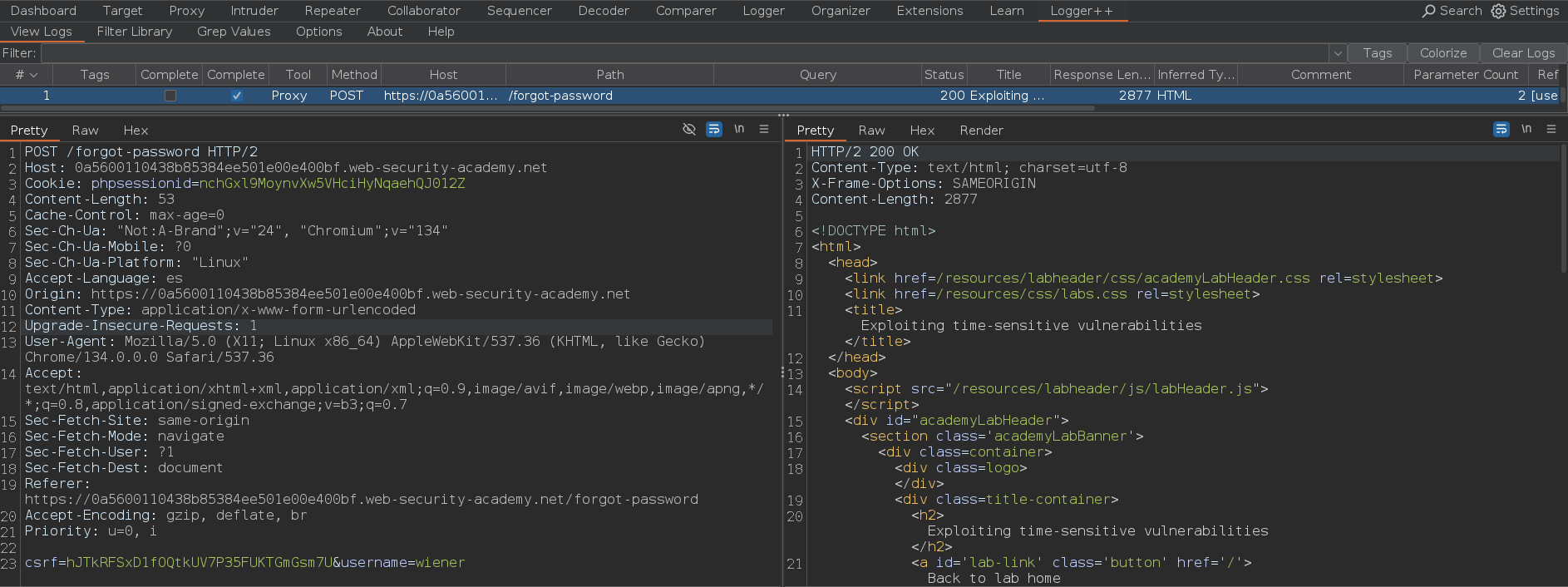The height and width of the screenshot is (587, 1568).
Task: Click the sort arrow in the # column
Action: coord(33,75)
